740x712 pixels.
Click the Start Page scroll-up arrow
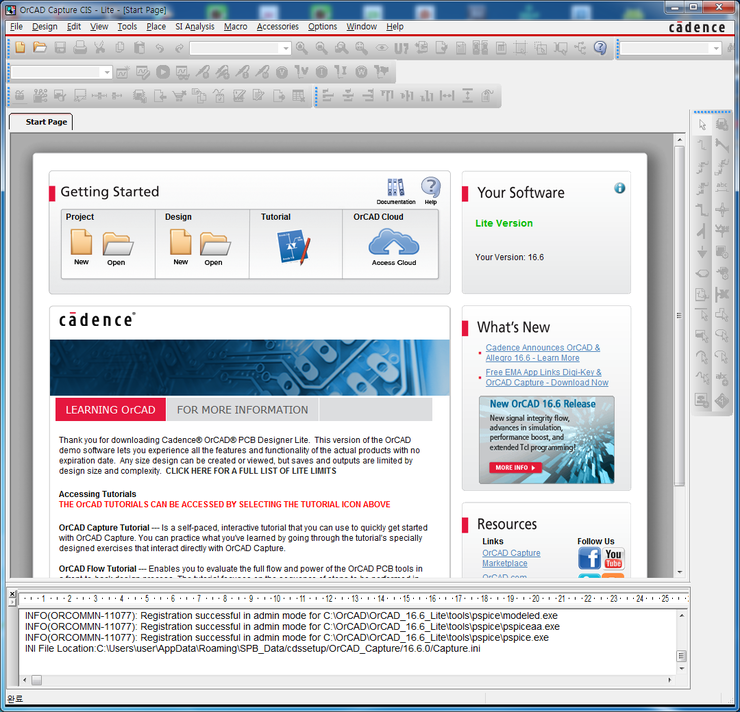680,140
